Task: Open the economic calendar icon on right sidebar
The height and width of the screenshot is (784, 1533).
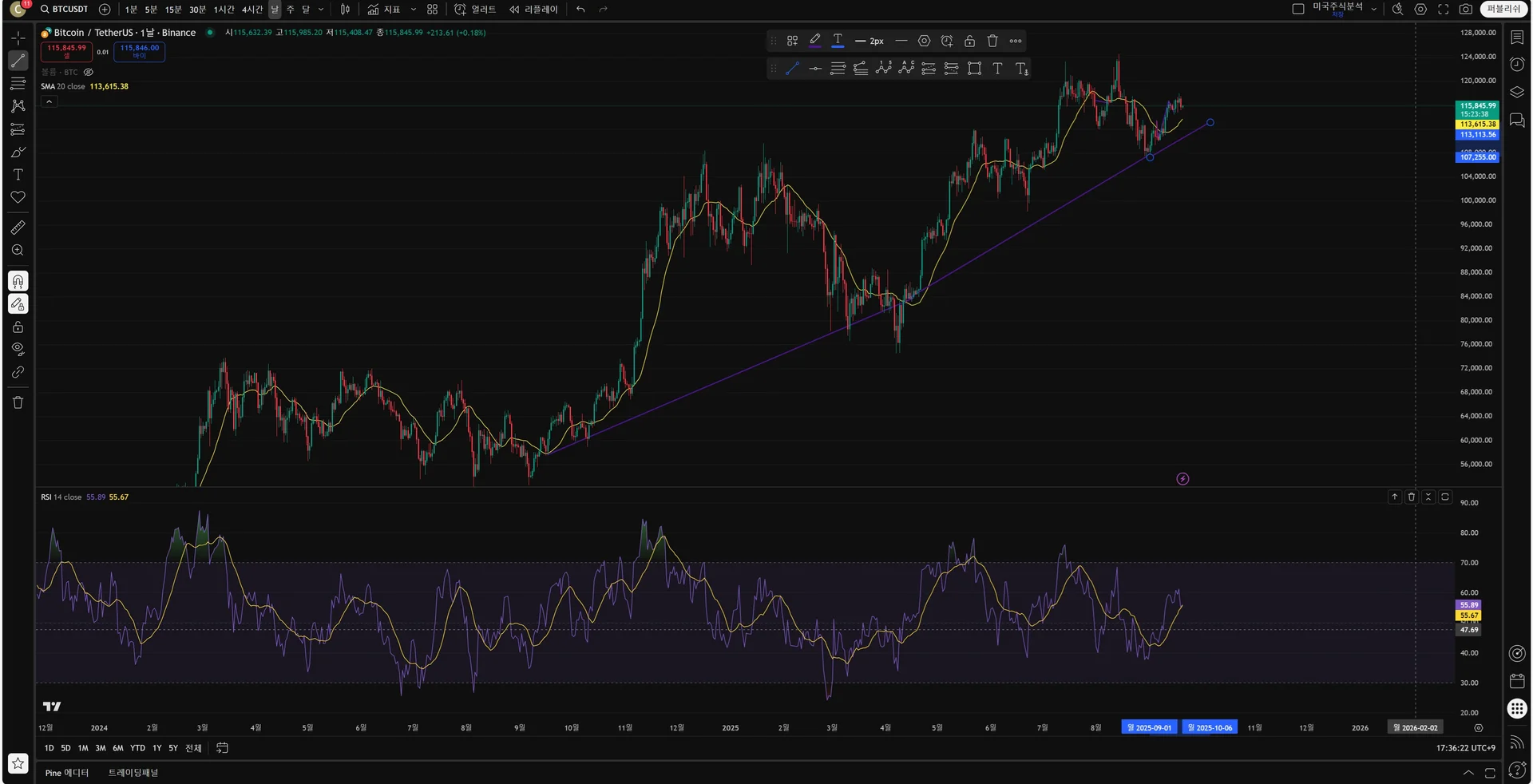Action: (1517, 681)
